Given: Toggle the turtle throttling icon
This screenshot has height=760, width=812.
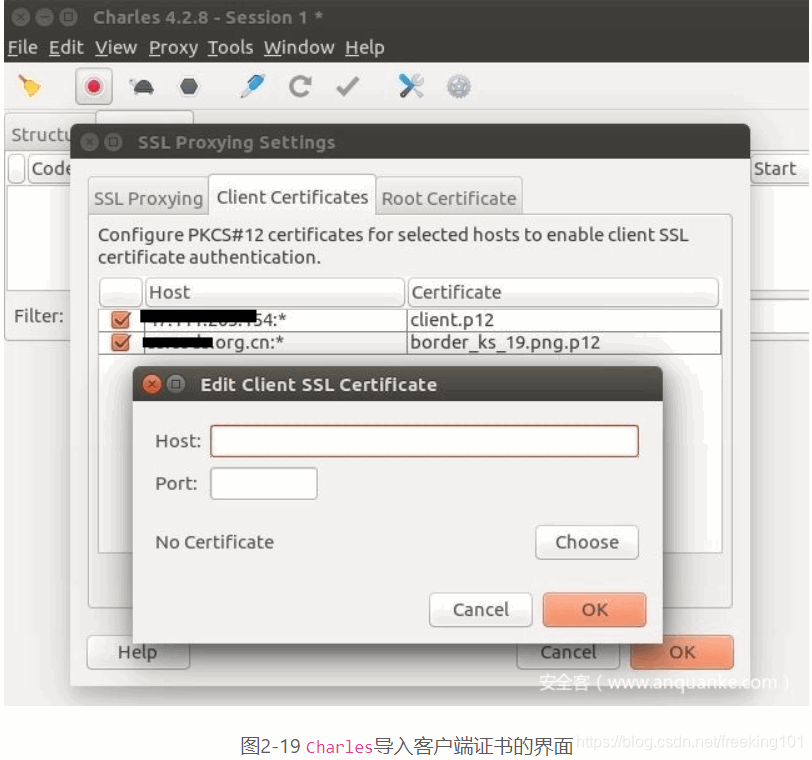Looking at the screenshot, I should click(x=141, y=86).
